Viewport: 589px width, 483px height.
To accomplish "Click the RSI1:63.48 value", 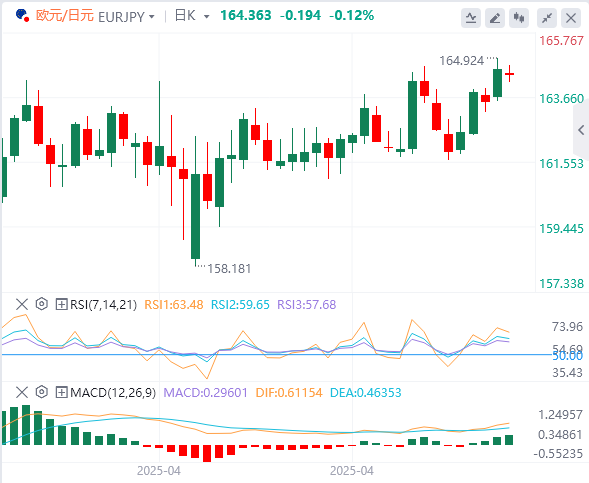I will point(174,305).
